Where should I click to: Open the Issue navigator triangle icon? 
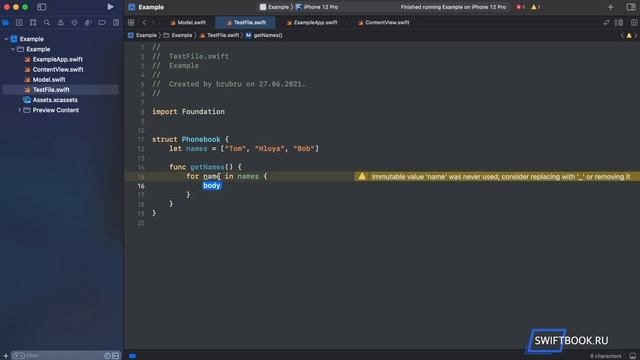[x=60, y=22]
